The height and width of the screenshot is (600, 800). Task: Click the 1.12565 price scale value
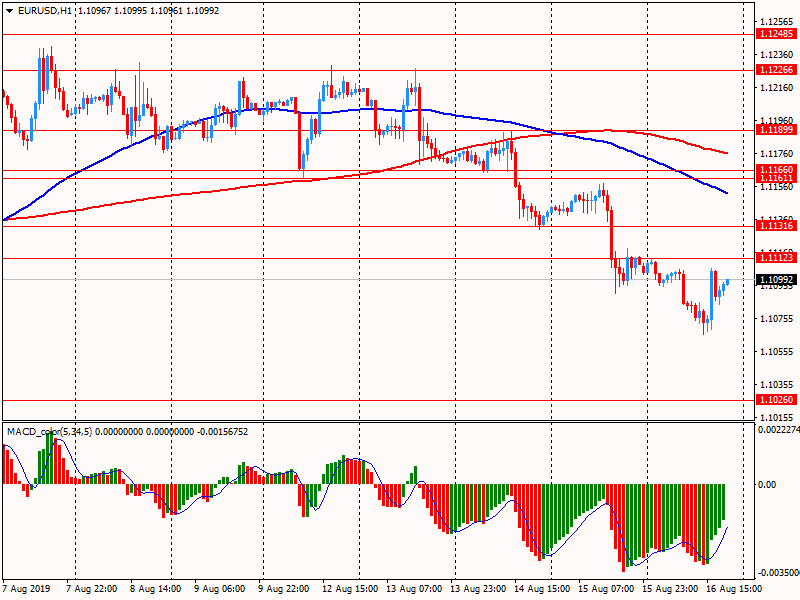(x=777, y=21)
